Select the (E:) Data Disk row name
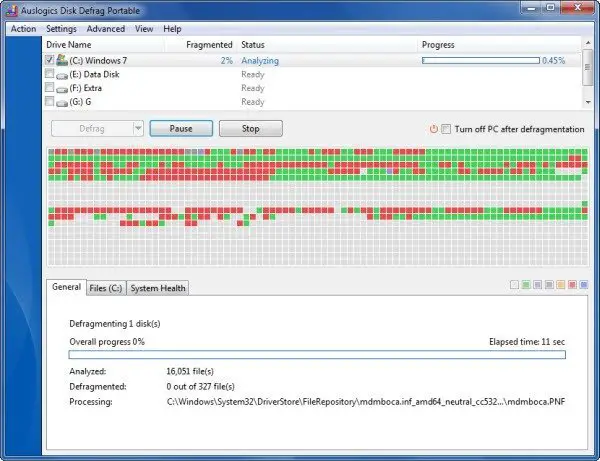 coord(95,74)
